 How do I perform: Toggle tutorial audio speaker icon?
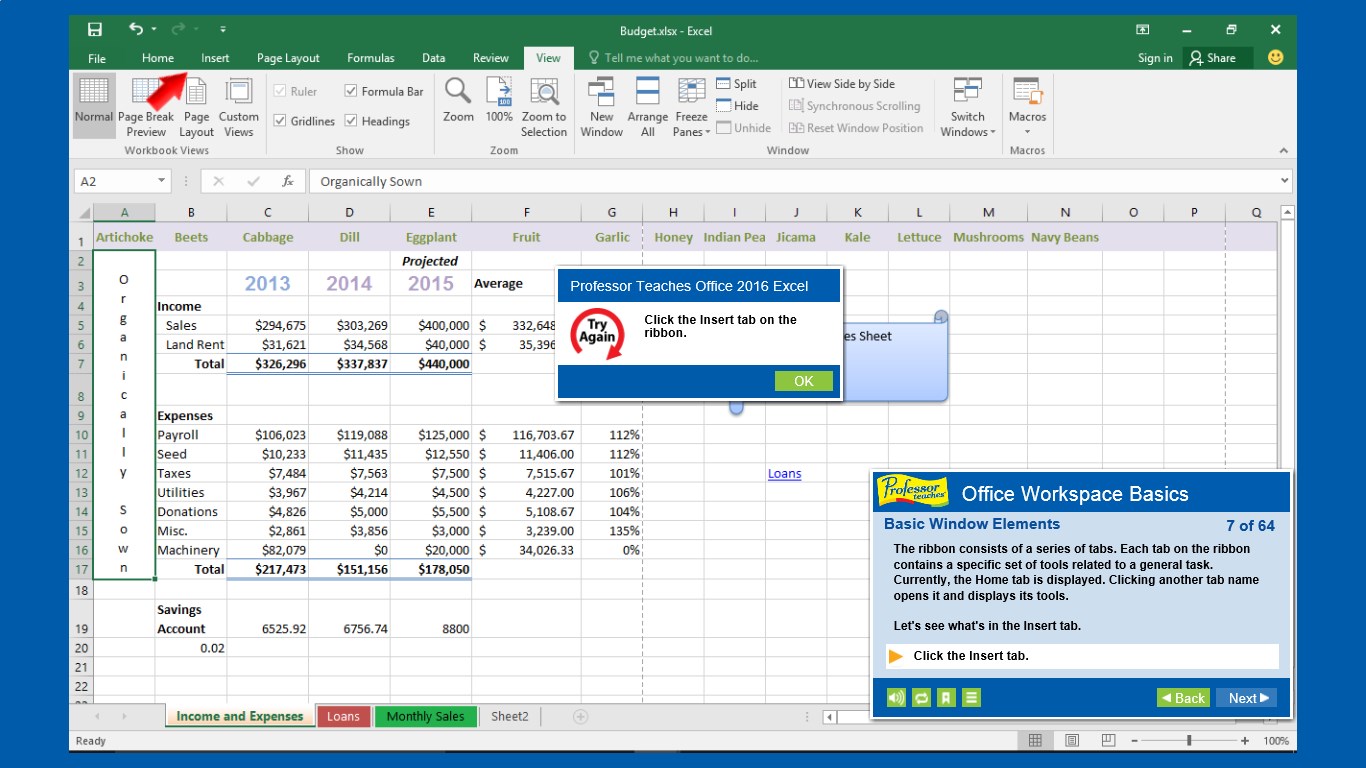pos(896,698)
